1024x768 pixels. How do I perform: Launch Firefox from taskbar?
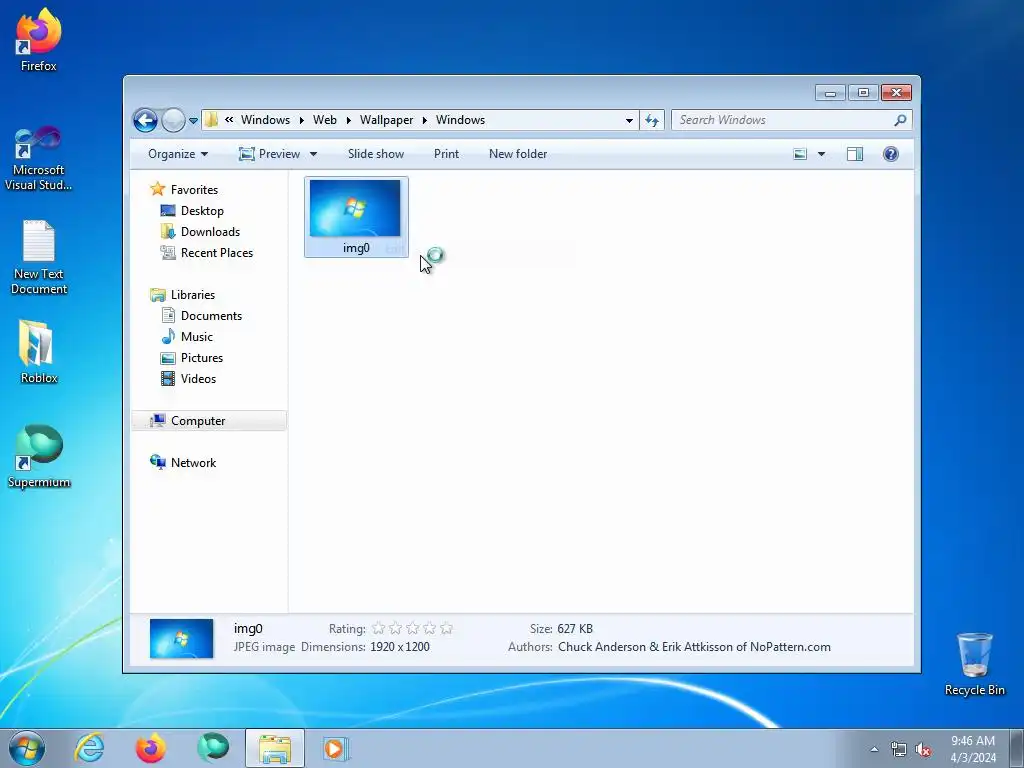tap(151, 748)
